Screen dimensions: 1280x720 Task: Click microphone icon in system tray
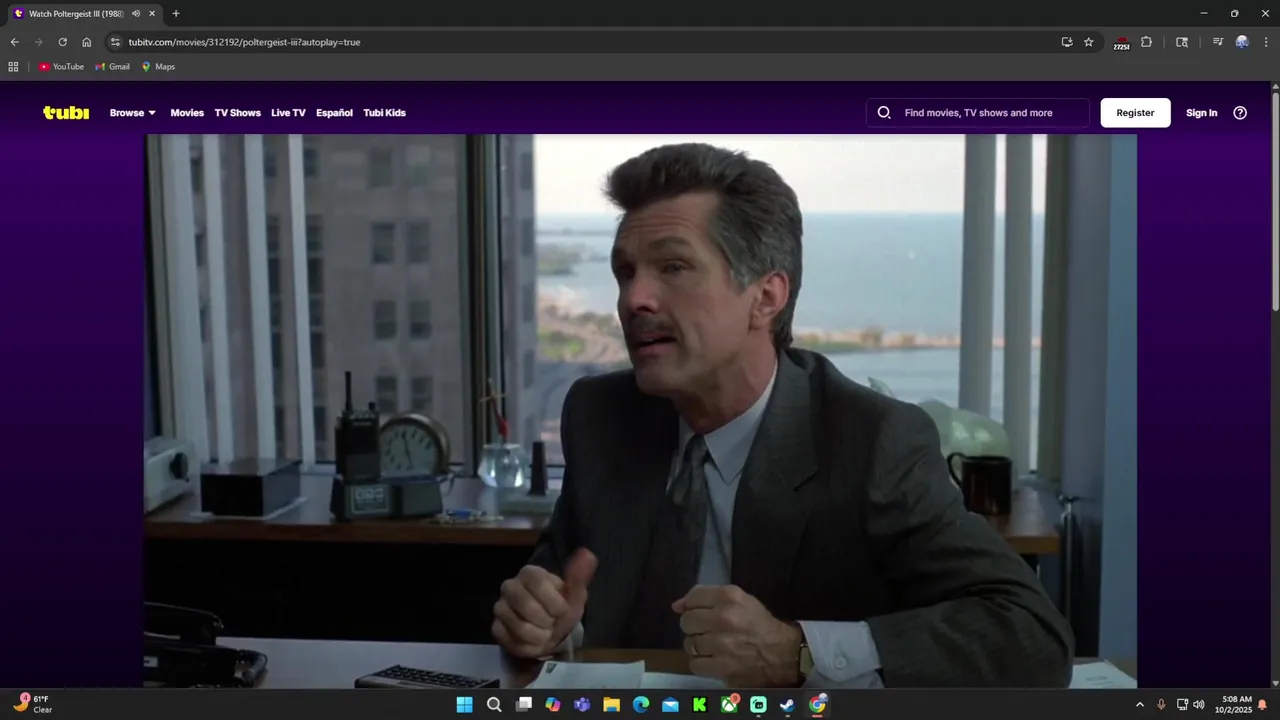[x=1161, y=705]
